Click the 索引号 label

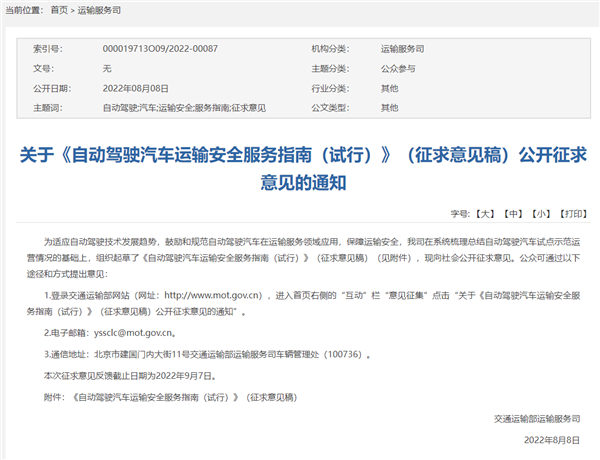tap(47, 49)
